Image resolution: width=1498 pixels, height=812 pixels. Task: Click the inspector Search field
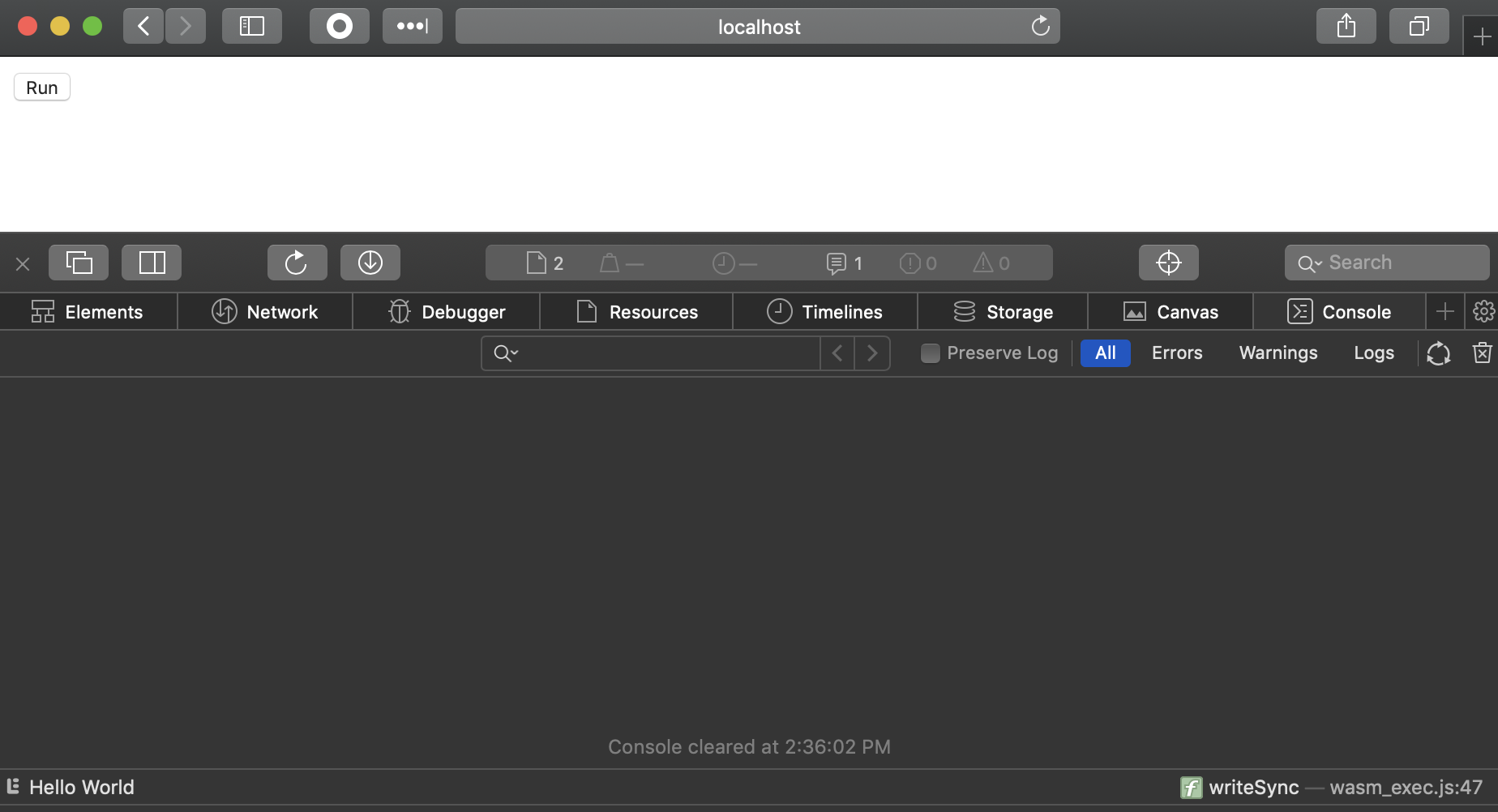1387,263
